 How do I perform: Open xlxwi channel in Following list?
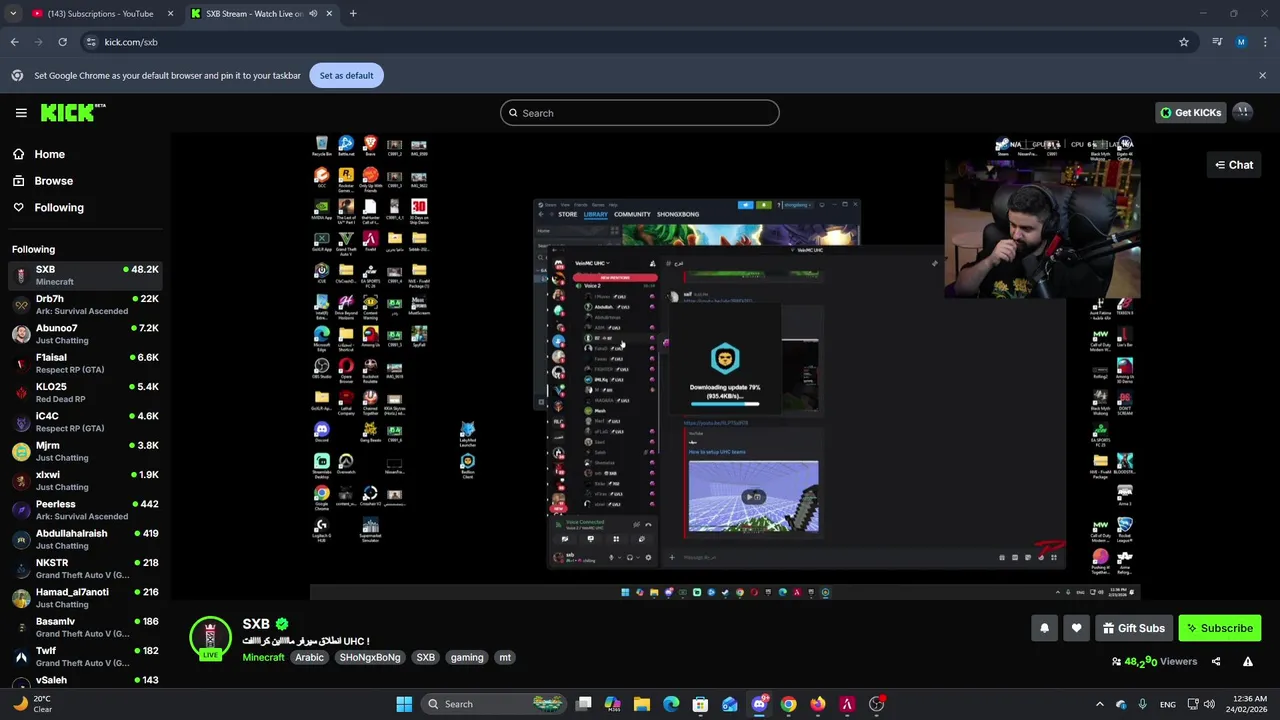(85, 480)
